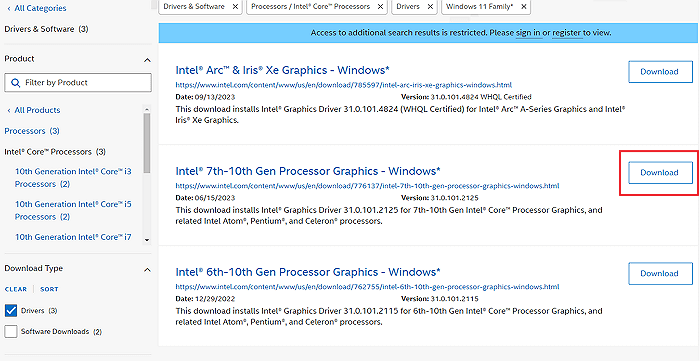Viewport: 700px width, 361px height.
Task: Download Intel 6th-10th Gen Processor Graphics driver
Action: [660, 274]
